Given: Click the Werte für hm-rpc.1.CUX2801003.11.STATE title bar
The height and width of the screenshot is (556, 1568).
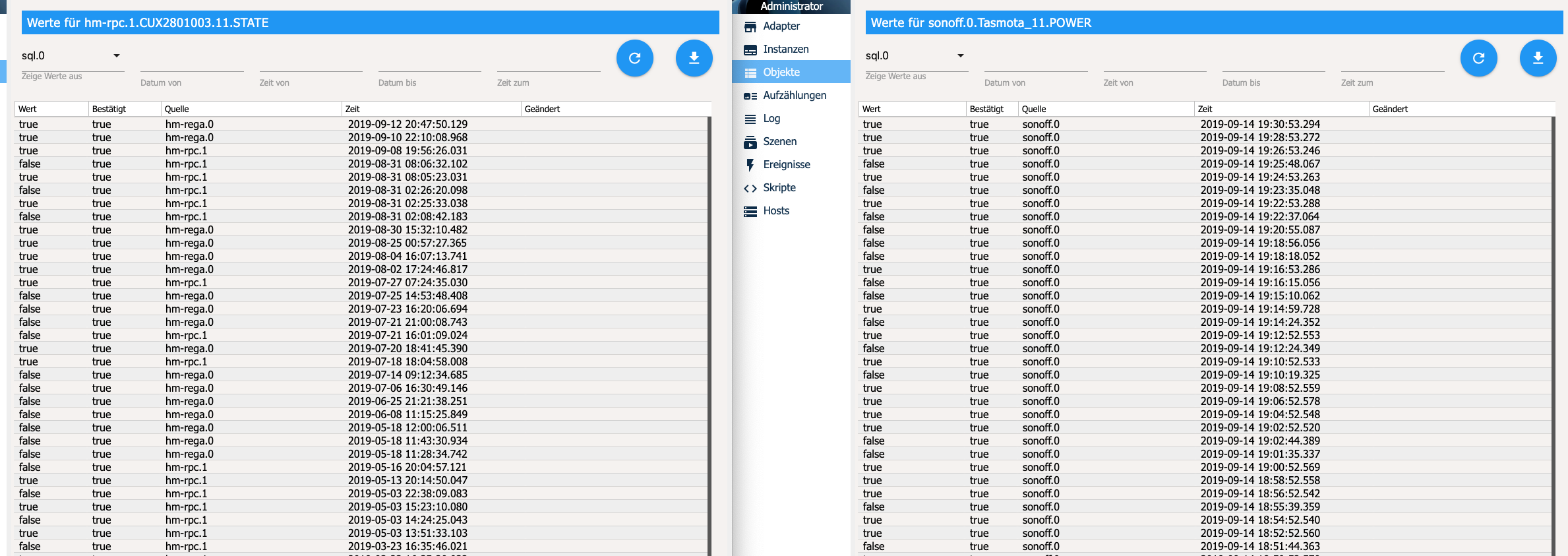Looking at the screenshot, I should 370,22.
